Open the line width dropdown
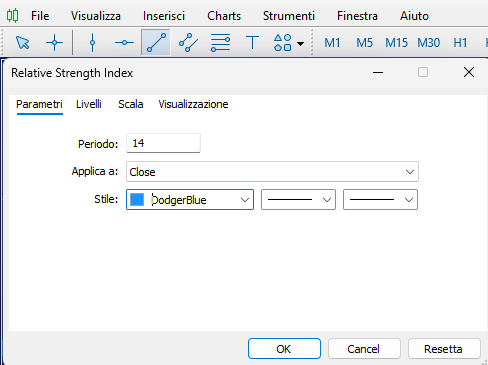 (380, 200)
